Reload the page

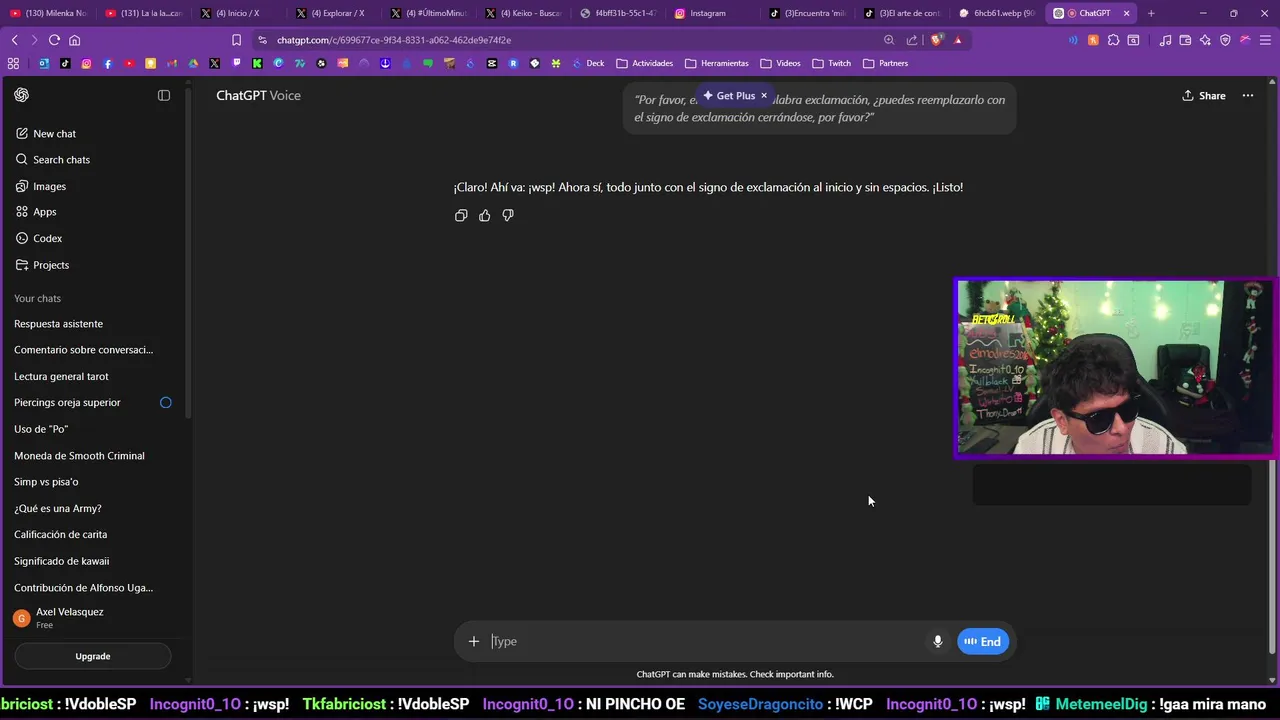coord(54,40)
